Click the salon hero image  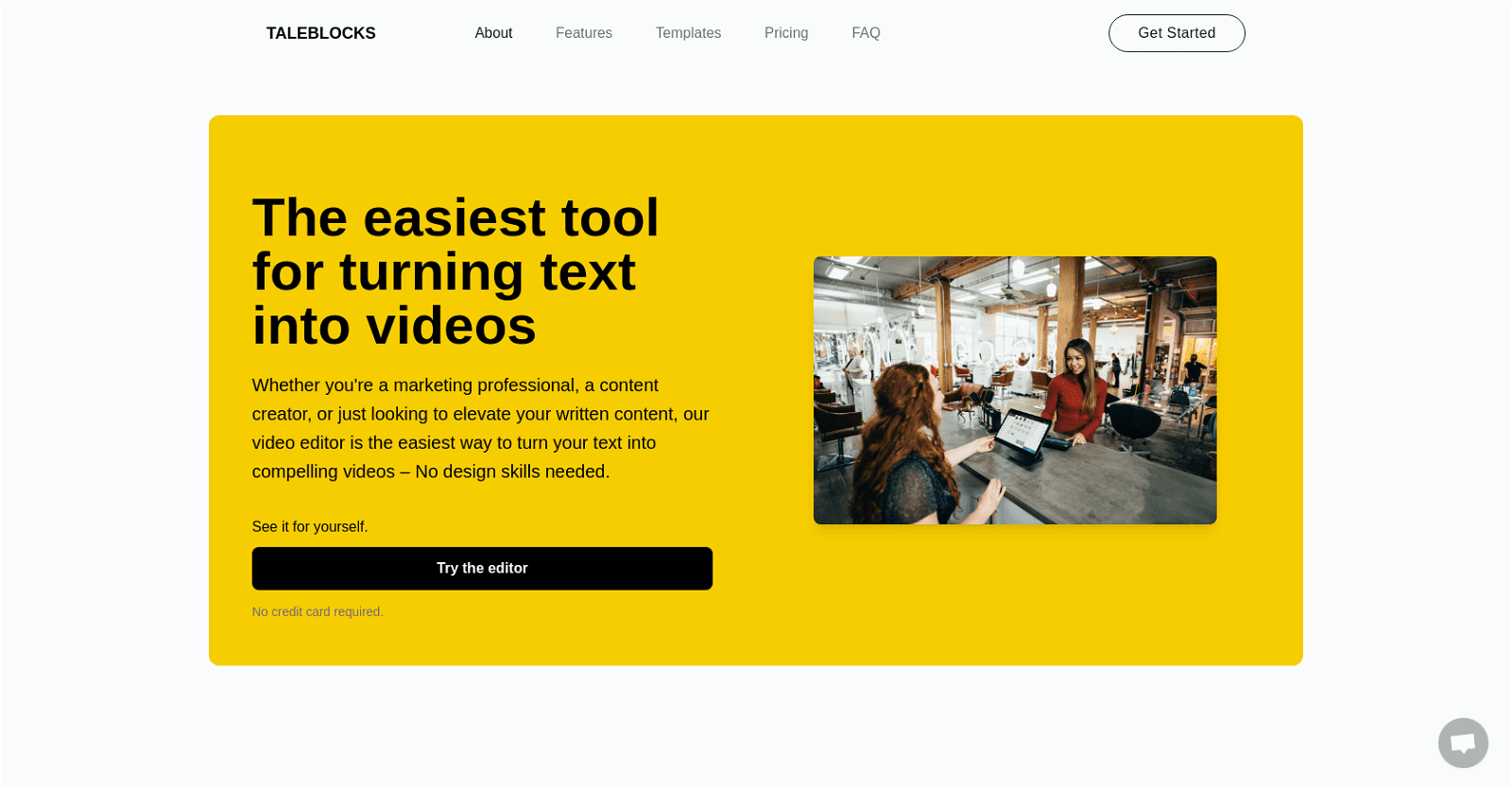(1015, 390)
